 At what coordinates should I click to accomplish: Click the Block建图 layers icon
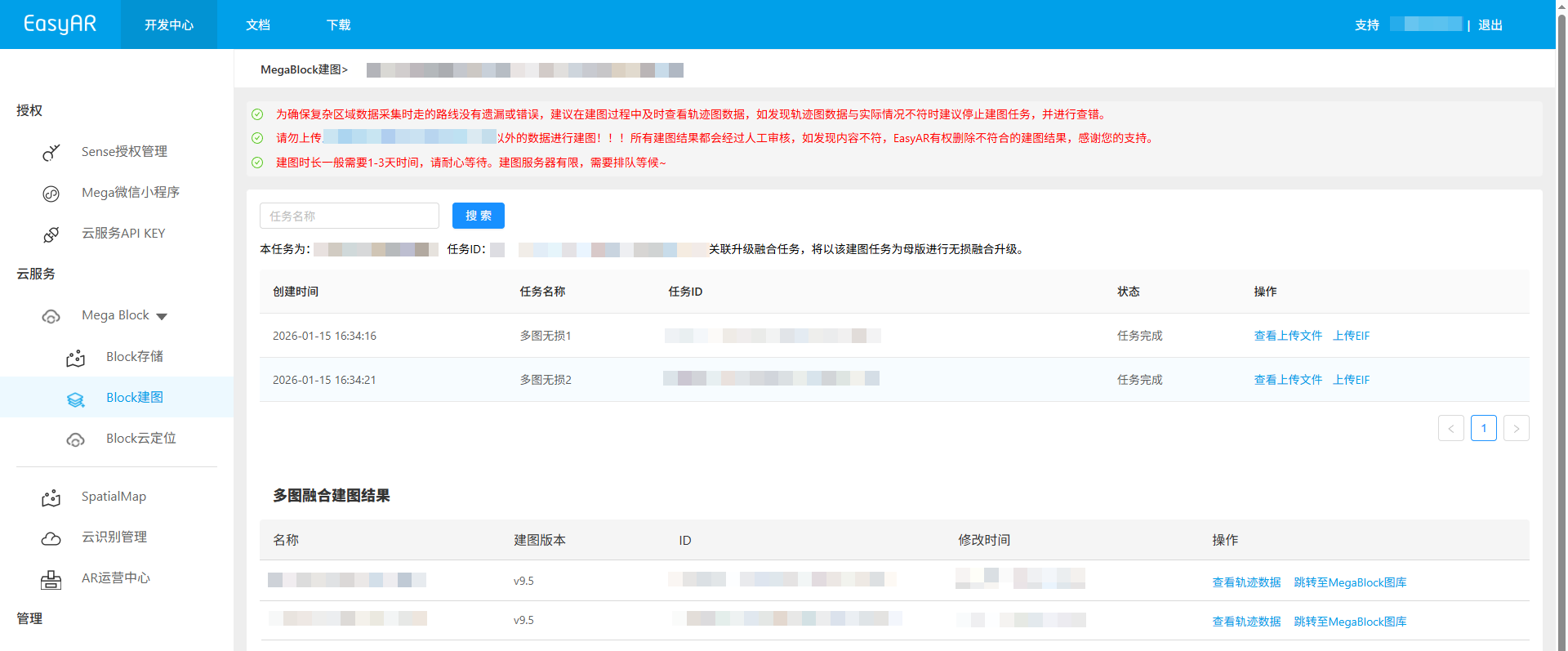pyautogui.click(x=75, y=399)
